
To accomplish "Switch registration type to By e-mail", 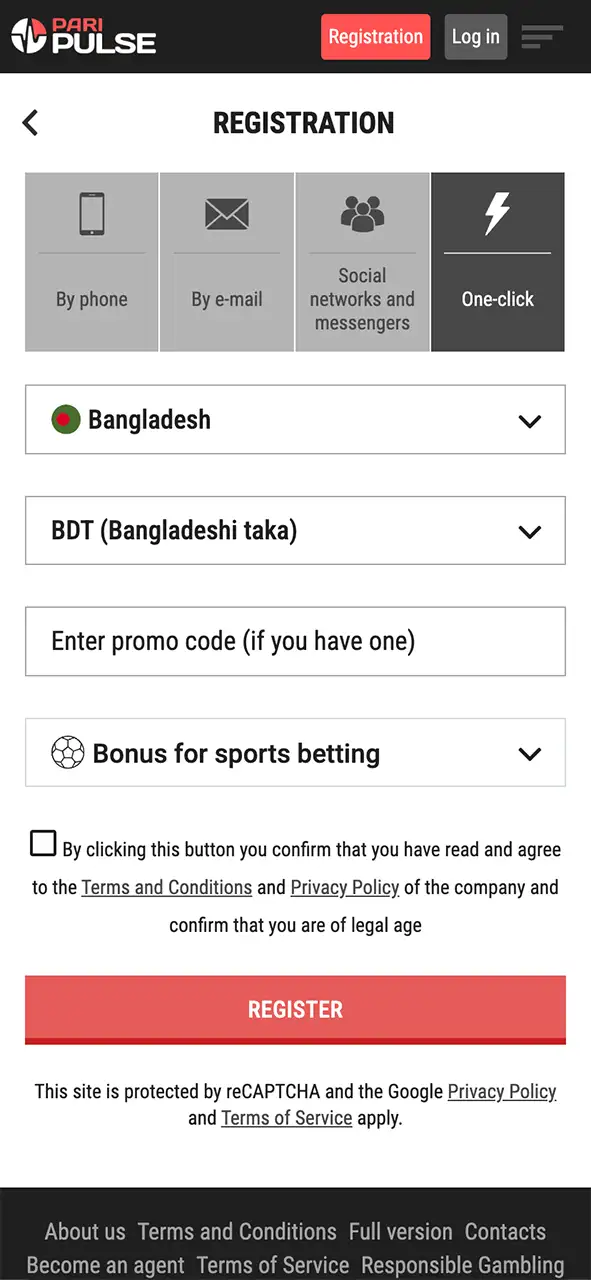I will 227,262.
